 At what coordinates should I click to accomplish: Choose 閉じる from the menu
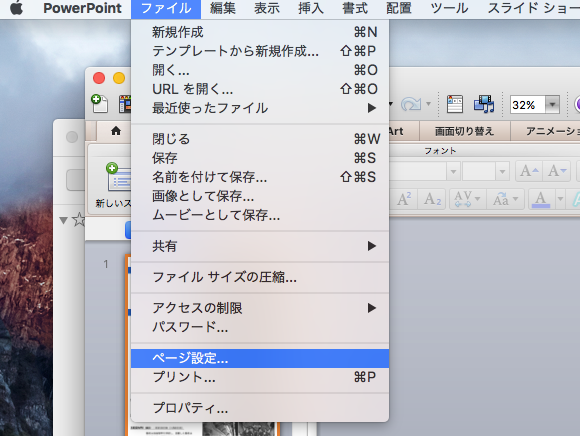[260, 139]
